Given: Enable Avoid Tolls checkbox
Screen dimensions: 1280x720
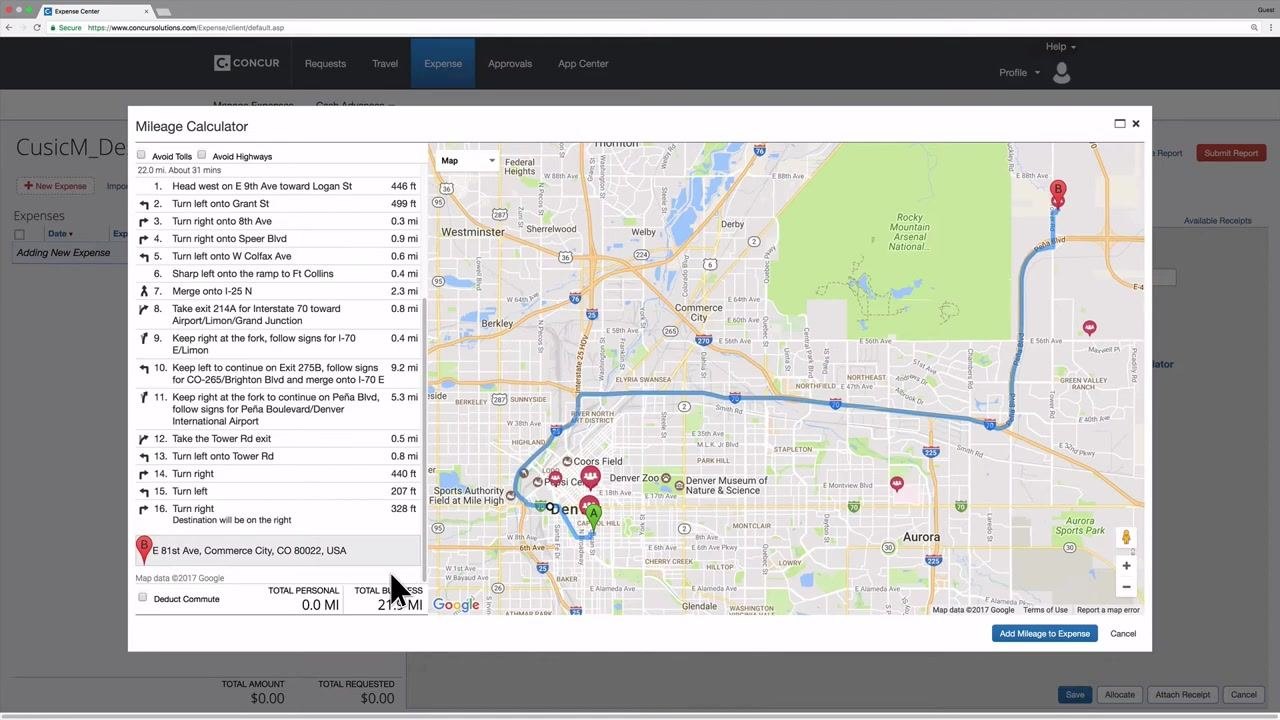Looking at the screenshot, I should (x=141, y=155).
